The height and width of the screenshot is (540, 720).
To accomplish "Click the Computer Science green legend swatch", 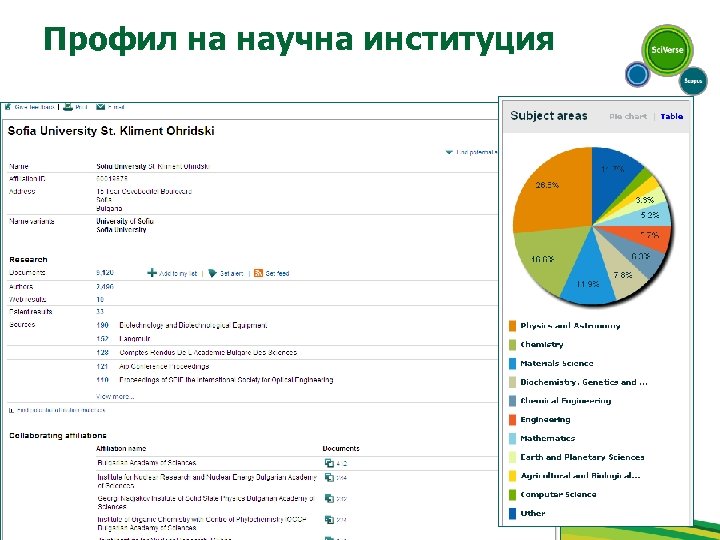I will [512, 495].
